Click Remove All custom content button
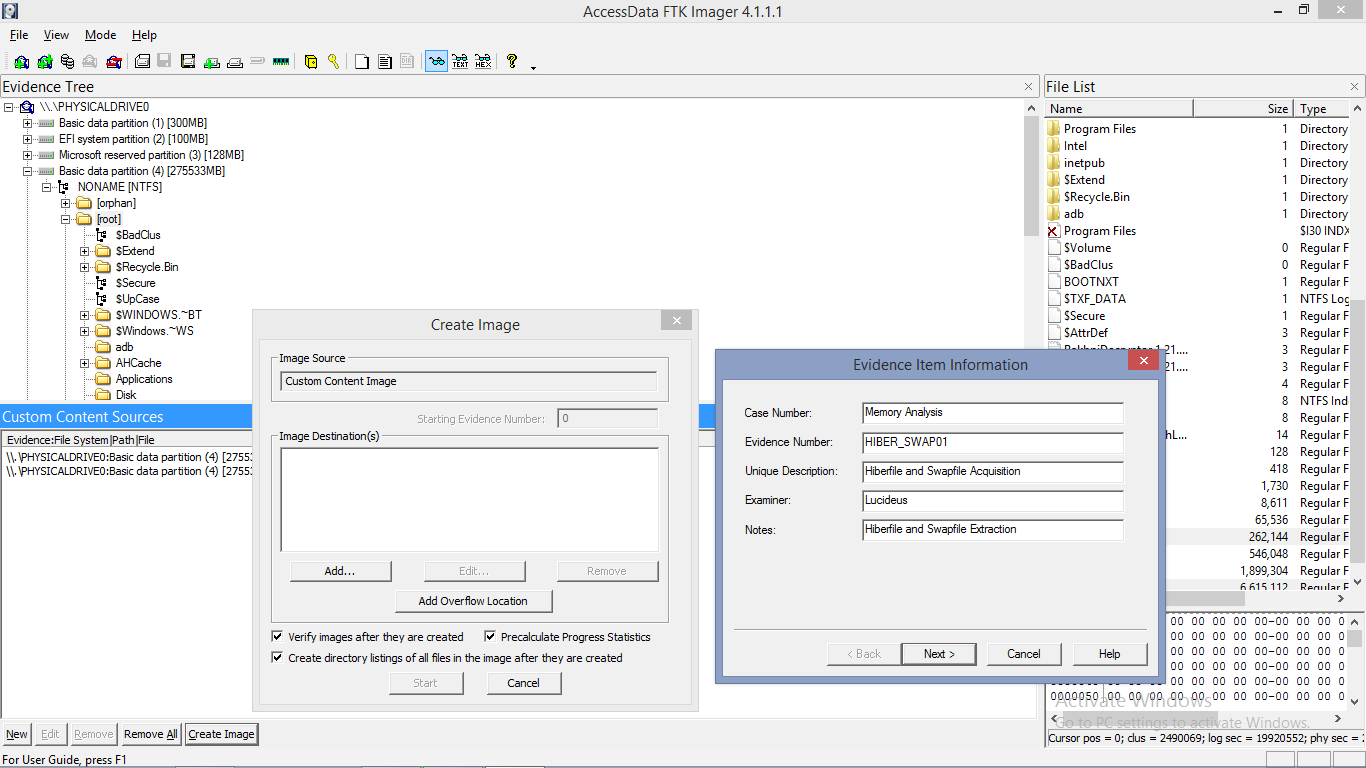Screen dimensions: 1366x768 [x=151, y=734]
